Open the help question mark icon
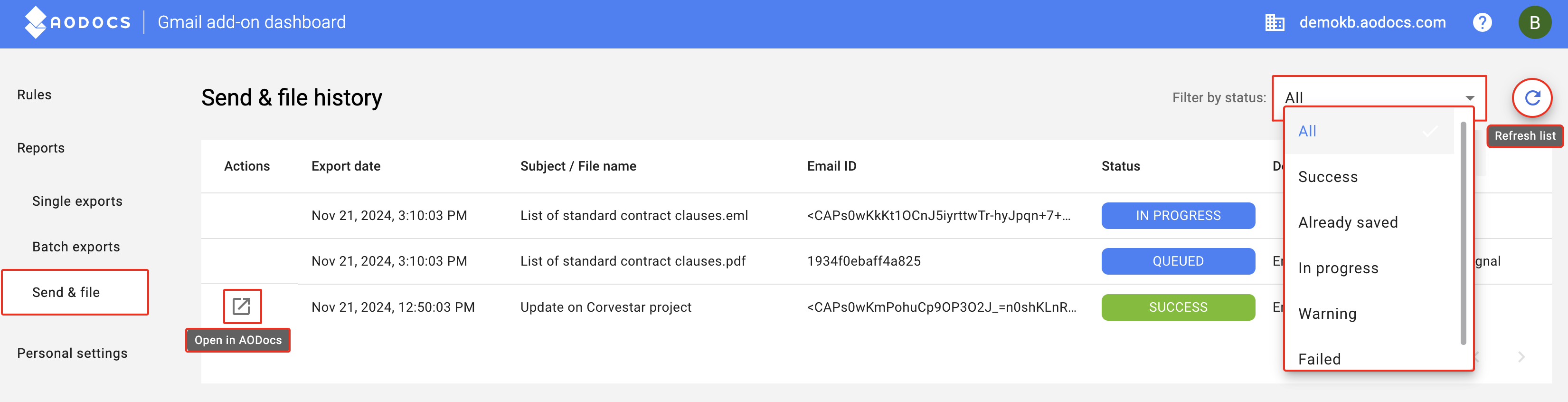The height and width of the screenshot is (402, 1568). [1482, 22]
